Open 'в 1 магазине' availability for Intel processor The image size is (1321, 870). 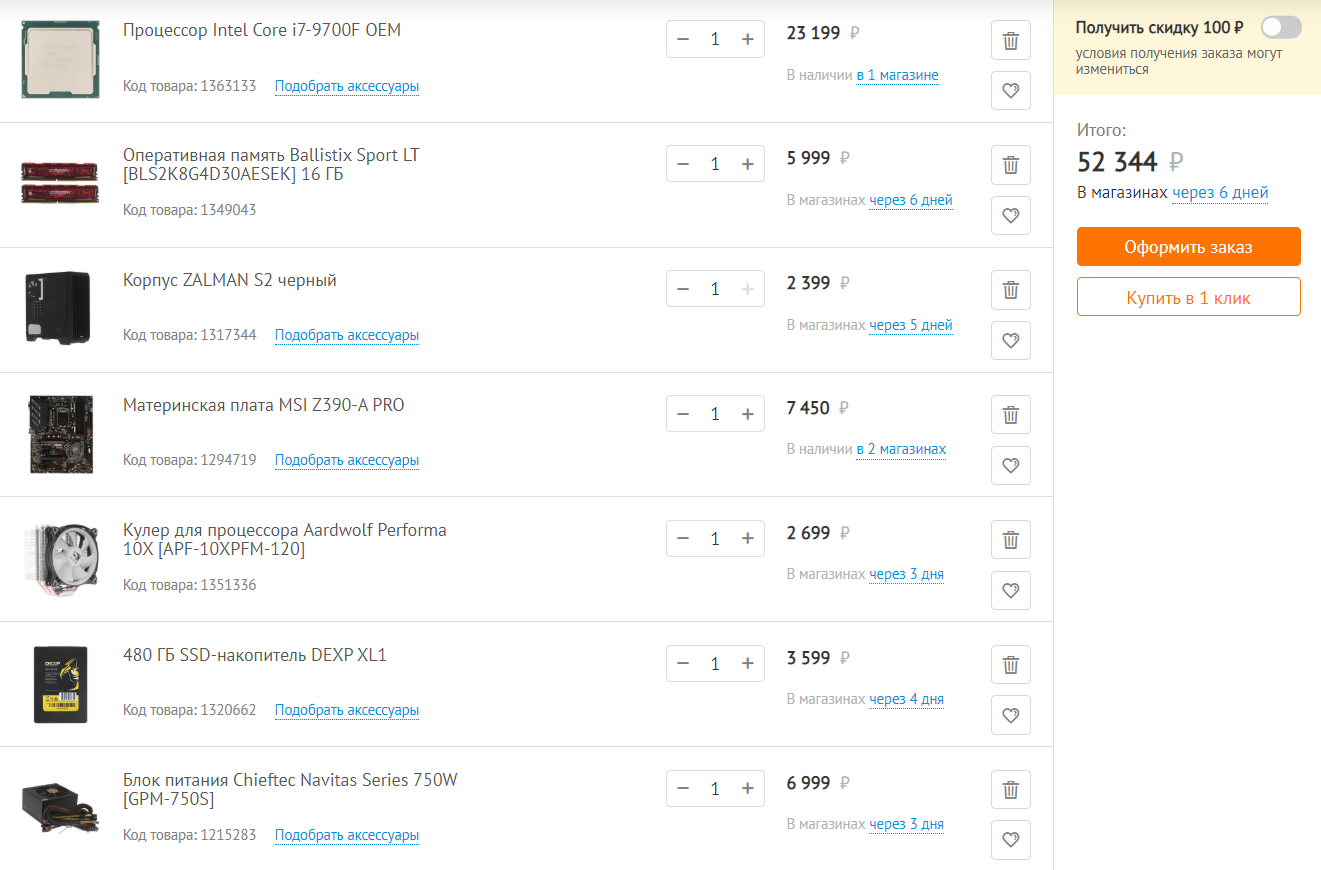(897, 75)
